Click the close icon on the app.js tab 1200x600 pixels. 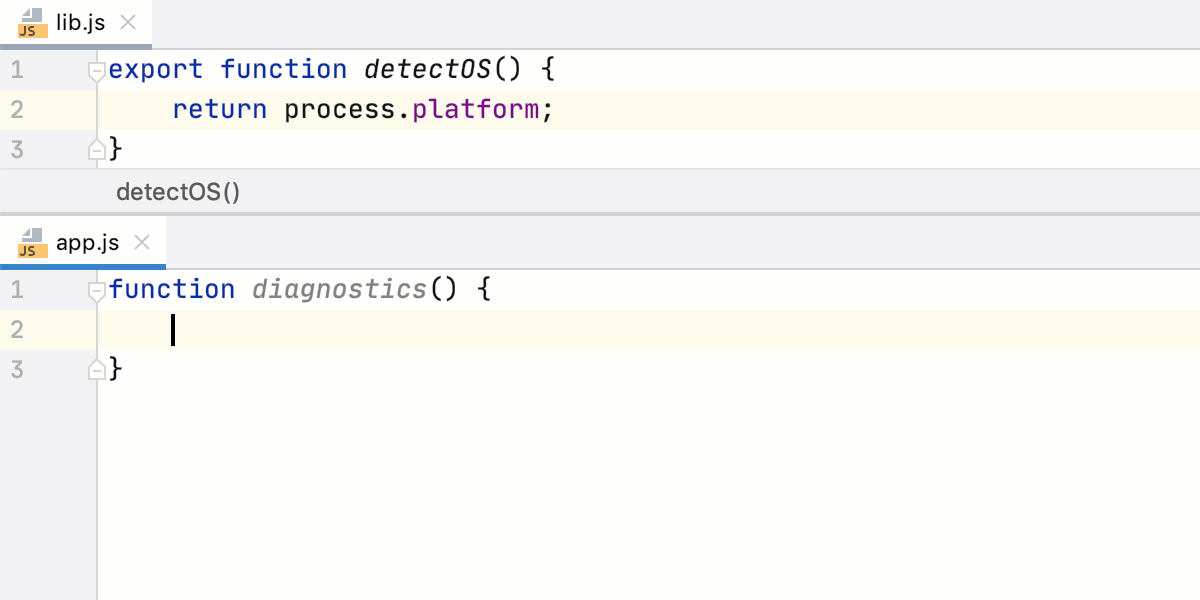point(142,240)
